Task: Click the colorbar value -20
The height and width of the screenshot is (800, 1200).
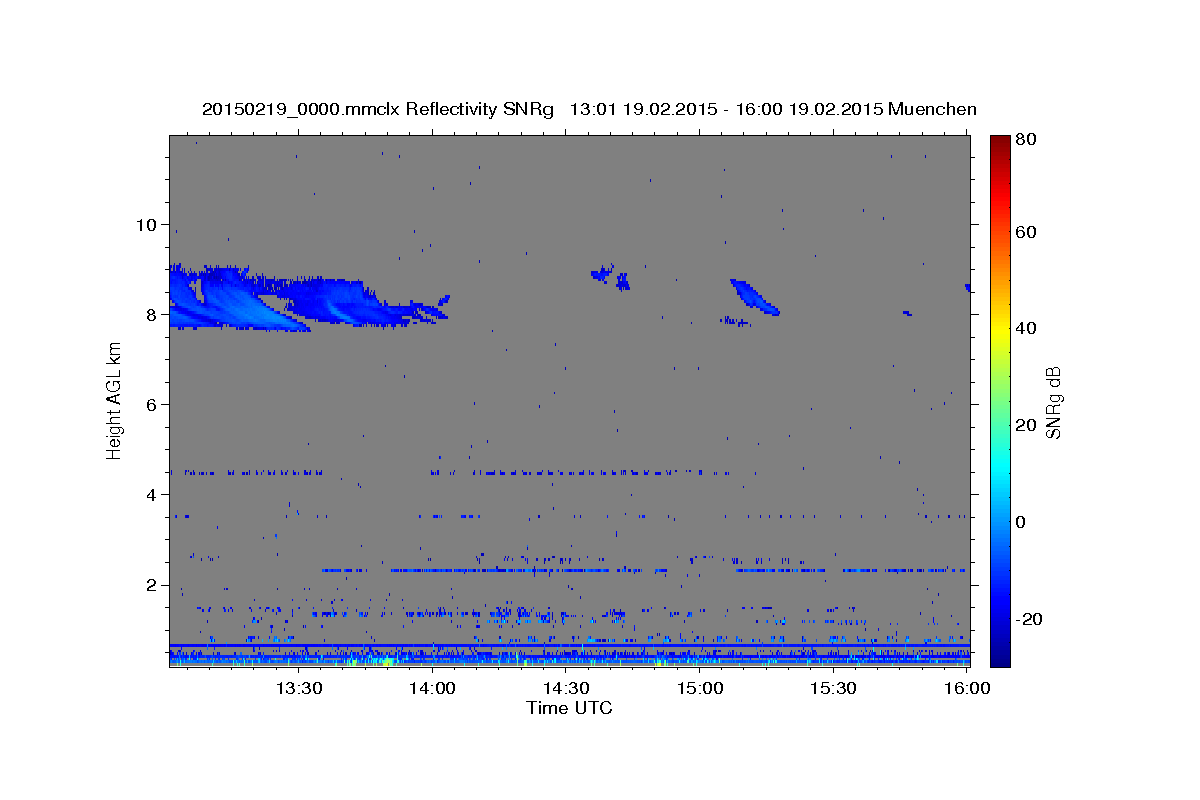Action: coord(1029,619)
